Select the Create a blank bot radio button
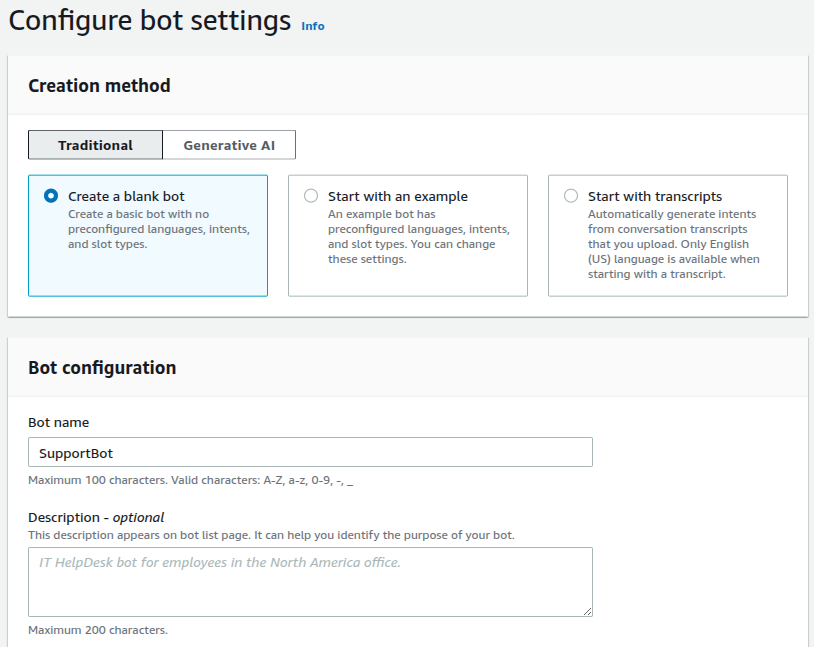The height and width of the screenshot is (647, 814). click(x=51, y=196)
